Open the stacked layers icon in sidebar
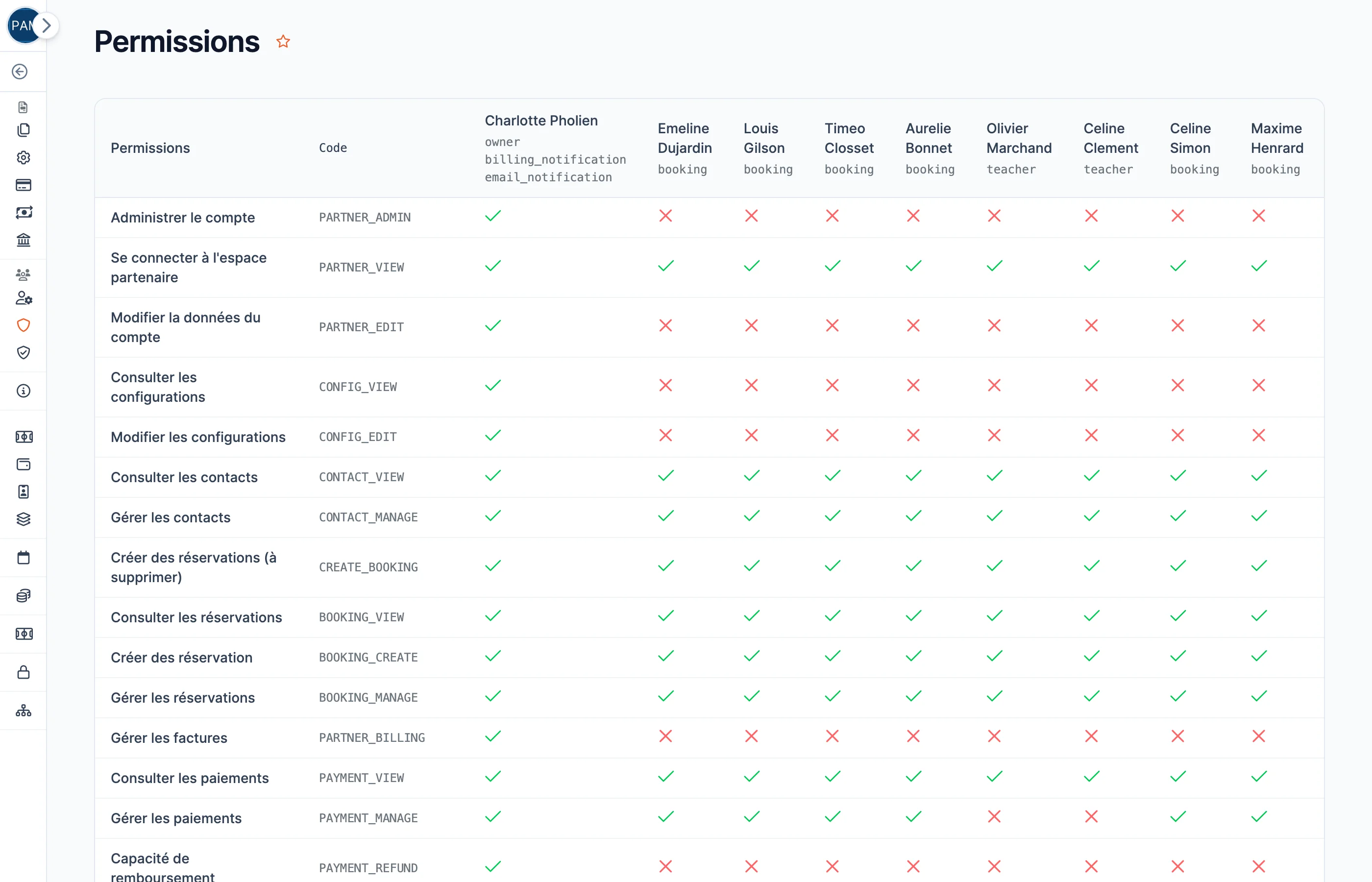1372x882 pixels. pos(23,519)
